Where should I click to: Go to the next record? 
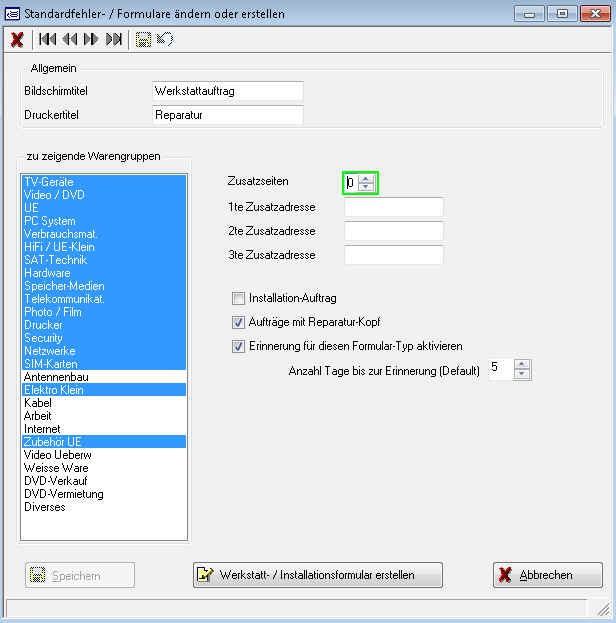pyautogui.click(x=91, y=40)
